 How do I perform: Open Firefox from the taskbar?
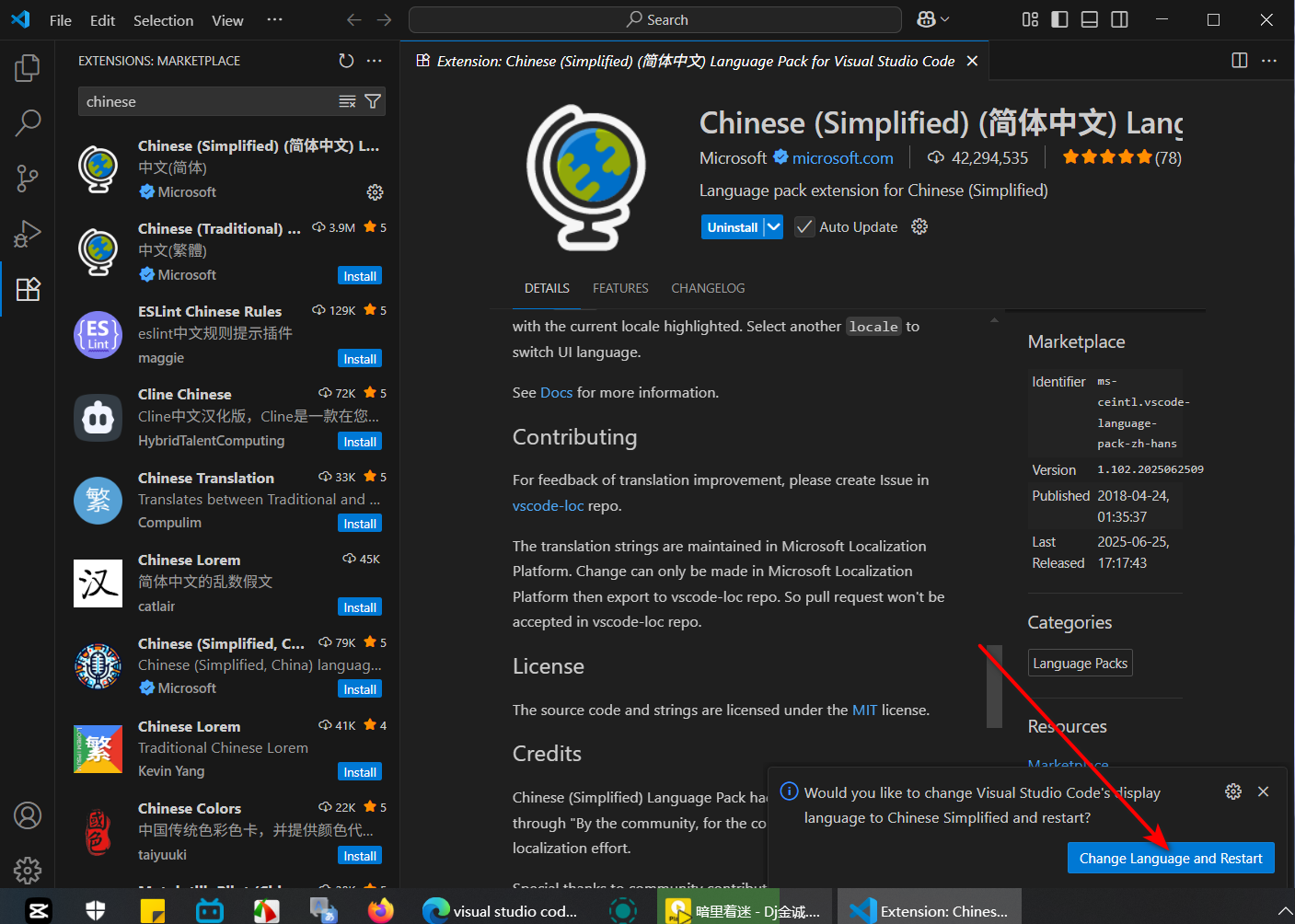[380, 910]
